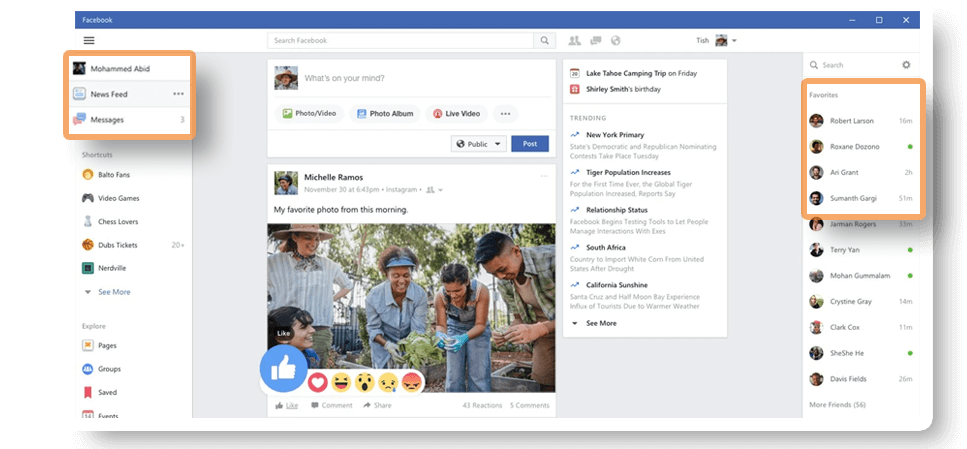Image resolution: width=967 pixels, height=449 pixels.
Task: Click the Photo/Video button
Action: click(310, 113)
